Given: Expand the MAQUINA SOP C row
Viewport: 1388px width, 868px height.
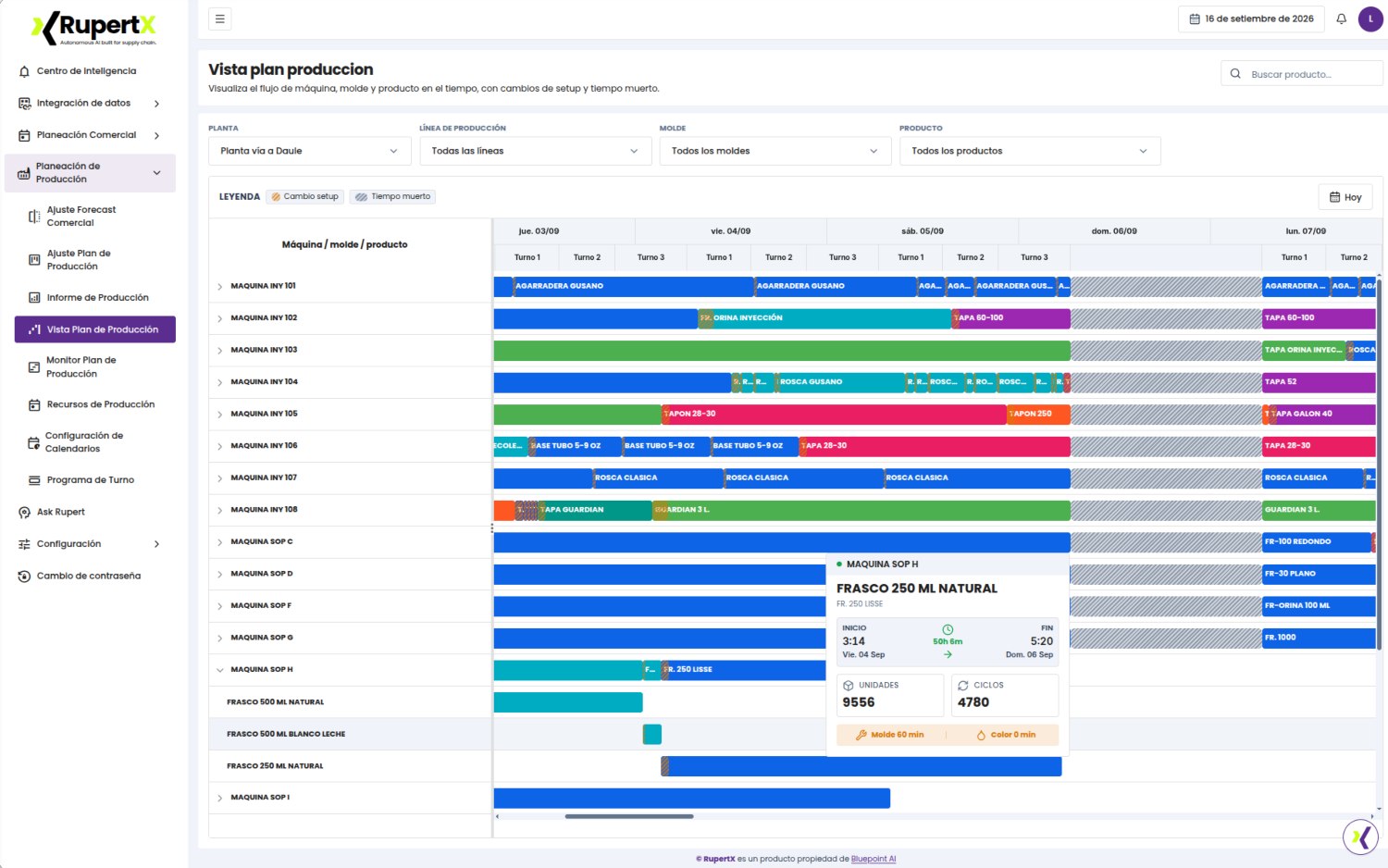Looking at the screenshot, I should (220, 542).
